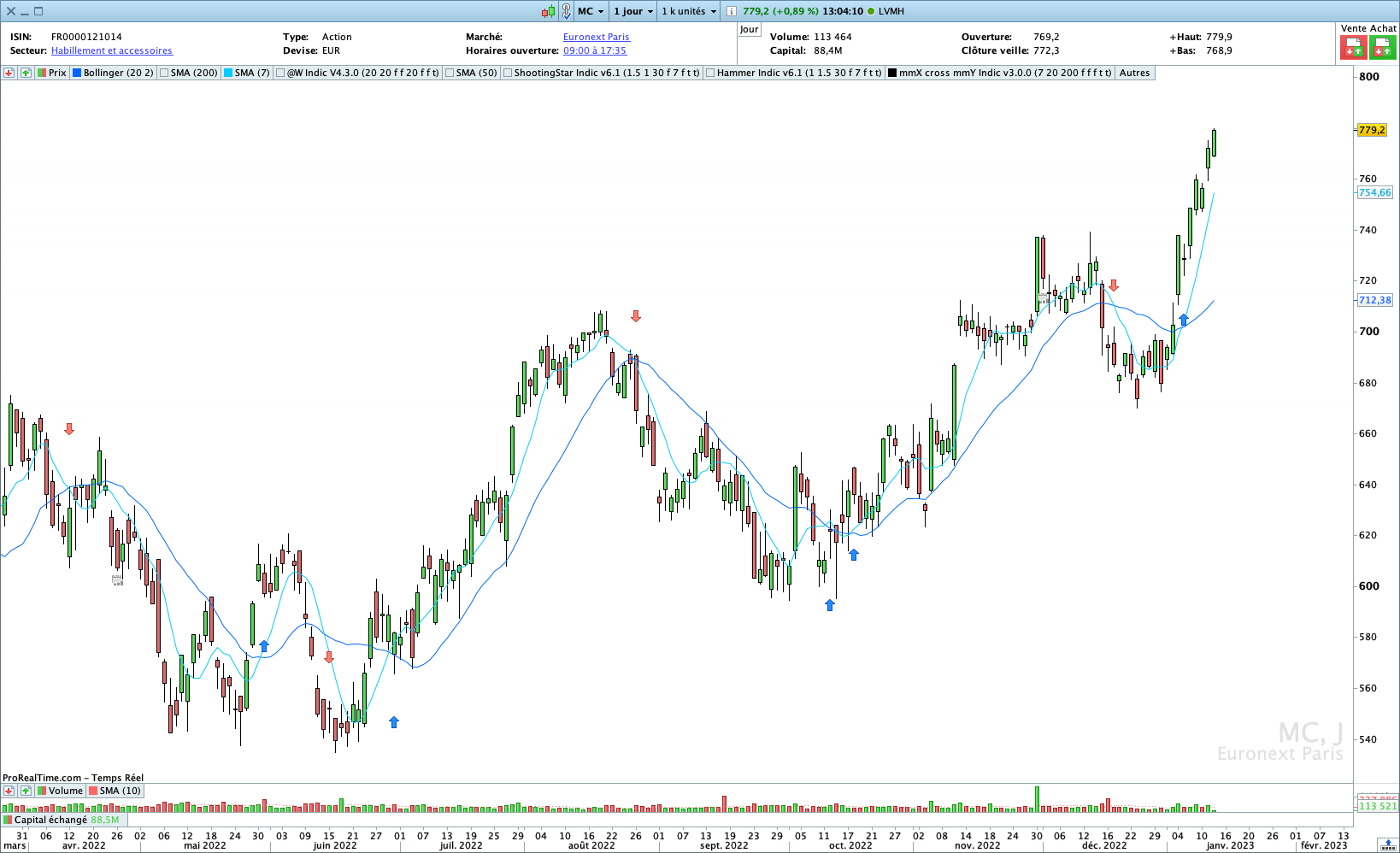Viewport: 1400px width, 853px height.
Task: Click the blue buy signal arrow in January 2023
Action: [x=1184, y=320]
